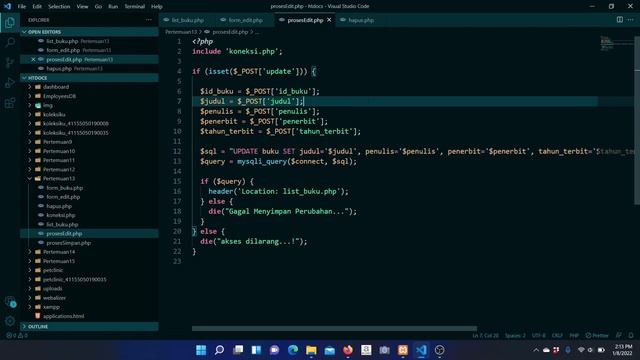The width and height of the screenshot is (640, 360).
Task: Open applications.html in file tree
Action: [63, 316]
